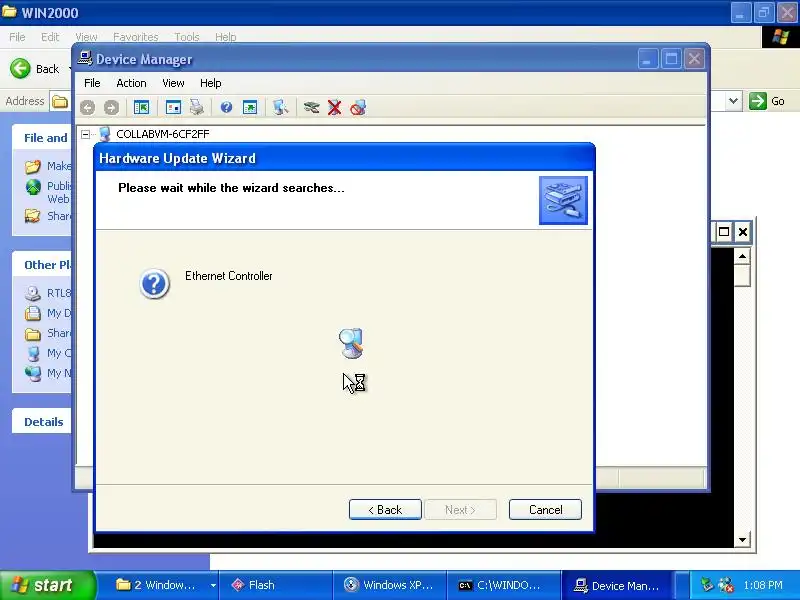Click the Device Man... taskbar button
Viewport: 800px width, 600px height.
pos(617,585)
